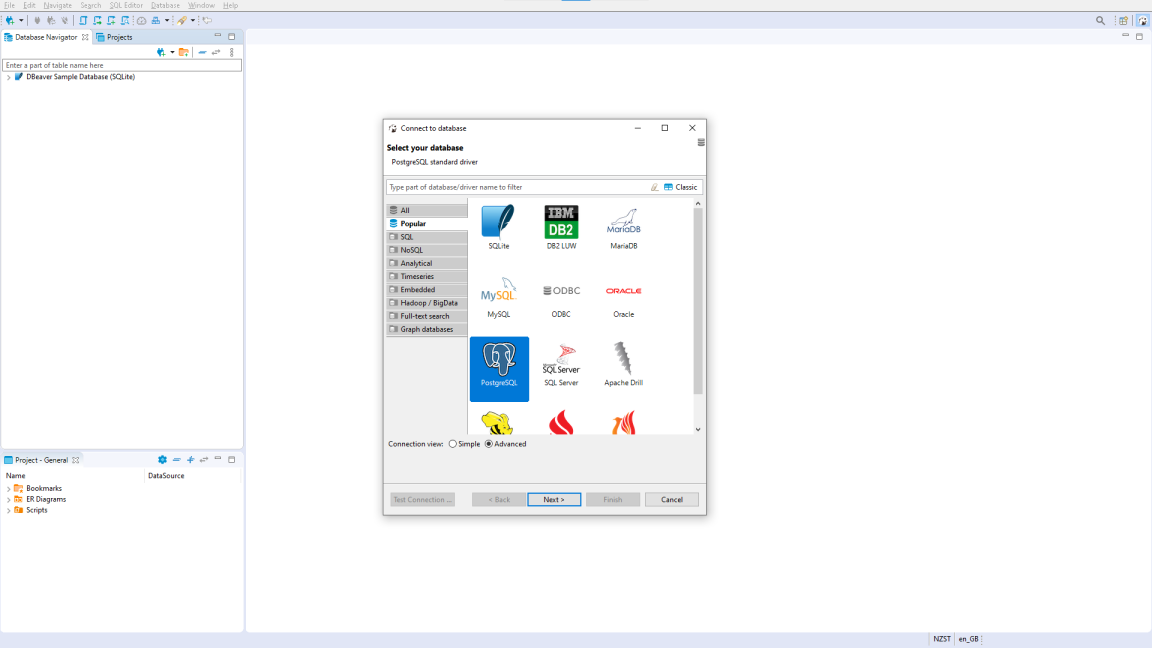Click the Next > button
This screenshot has height=648, width=1152.
554,500
